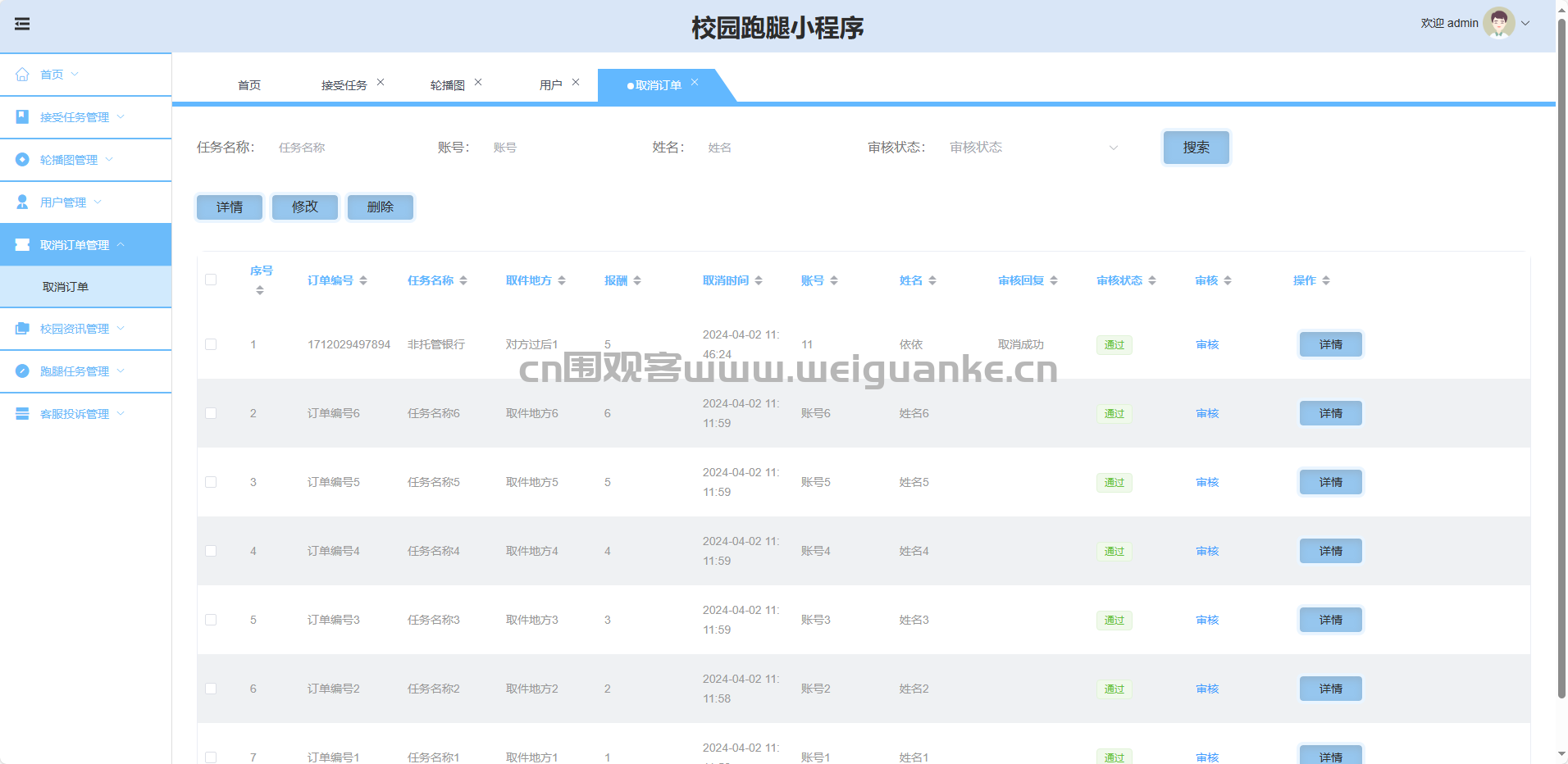Click the admin avatar picture
Image resolution: width=1568 pixels, height=764 pixels.
(1498, 24)
